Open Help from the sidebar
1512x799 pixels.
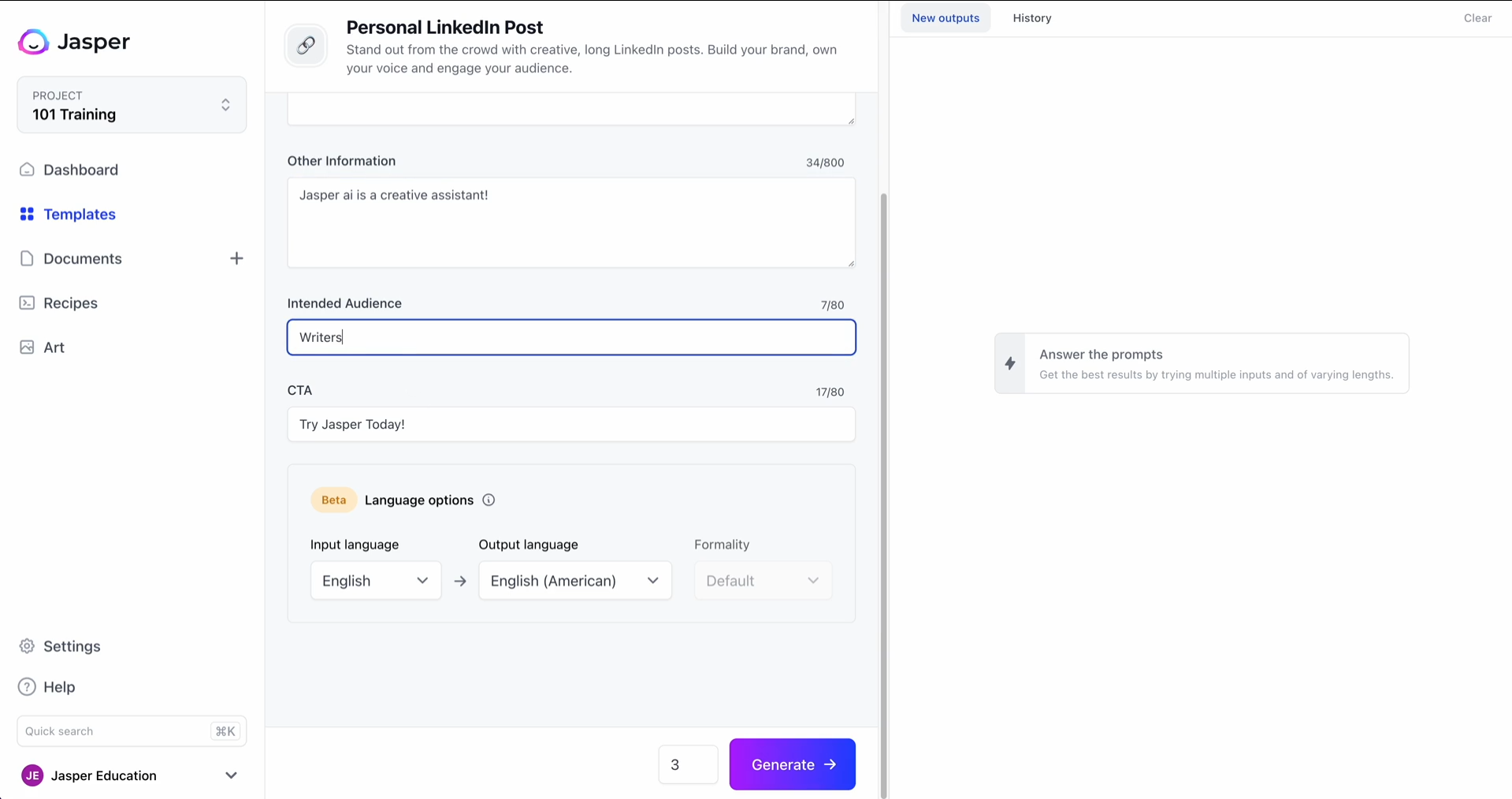(59, 687)
